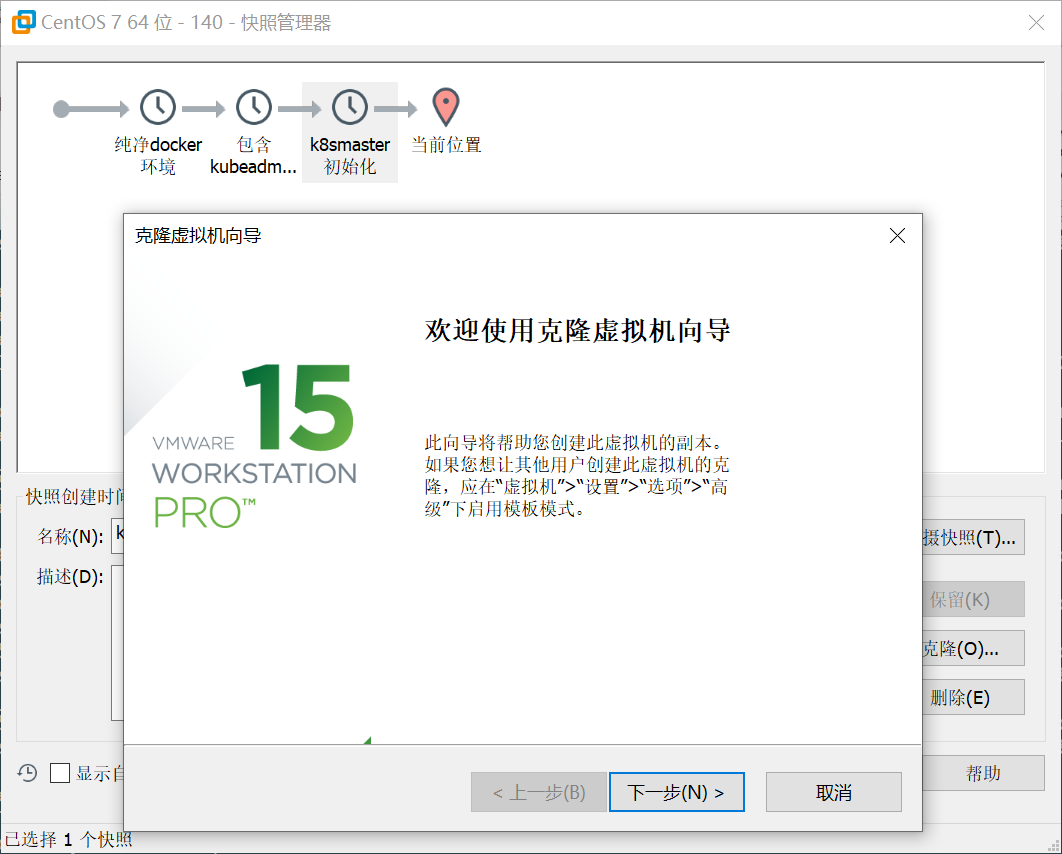Select the 包含kubeadm snapshot clock icon
Viewport: 1062px width, 854px height.
(x=253, y=107)
